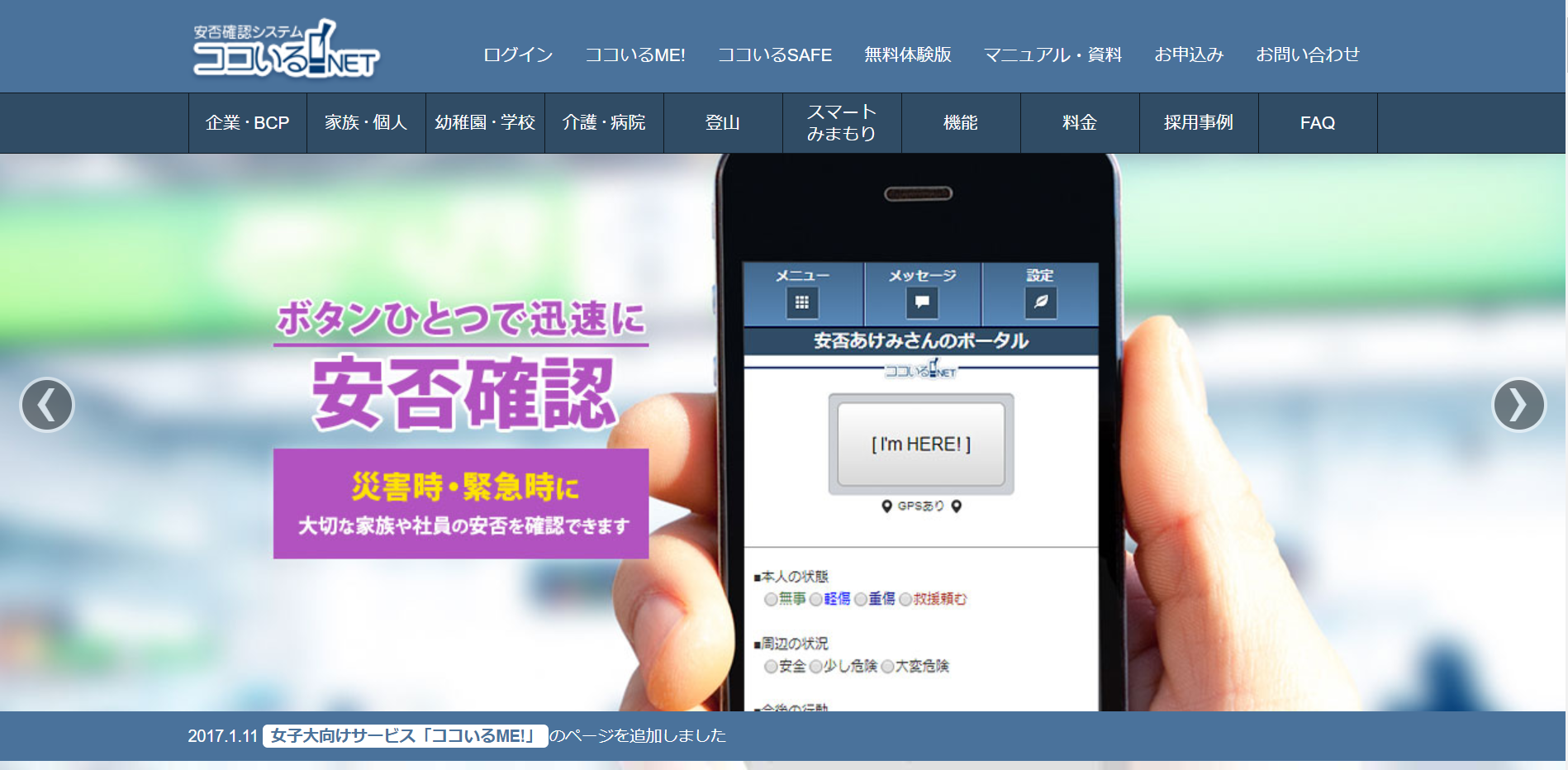Open the ココいるME! news announcement link
Viewport: 1568px width, 770px height.
click(x=404, y=736)
